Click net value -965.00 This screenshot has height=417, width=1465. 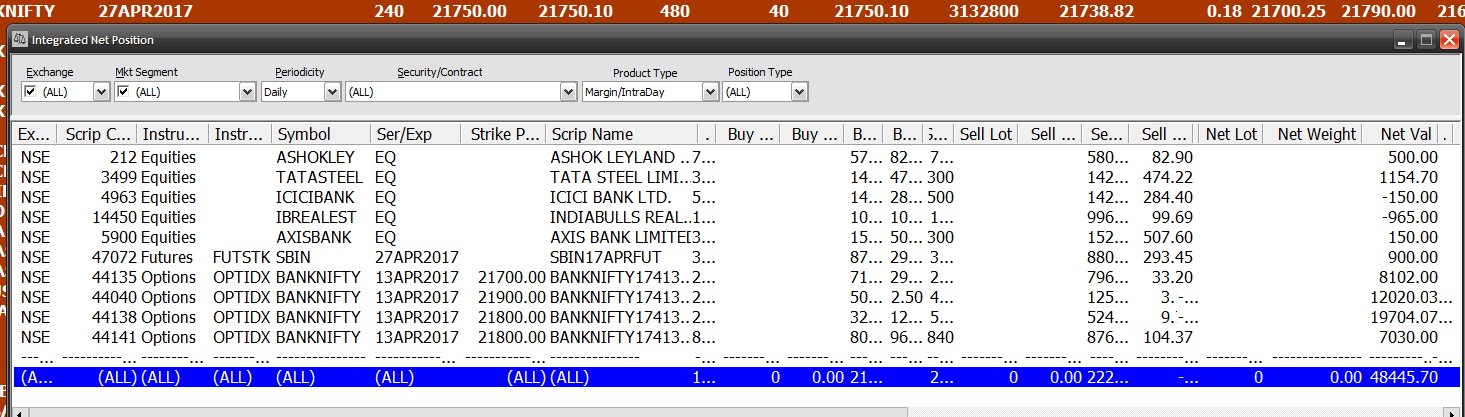pyautogui.click(x=1409, y=217)
